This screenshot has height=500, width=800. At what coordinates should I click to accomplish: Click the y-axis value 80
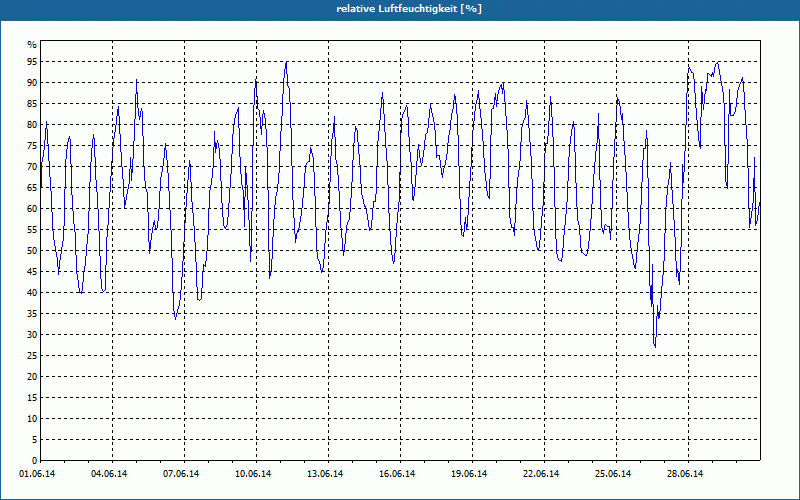[x=32, y=124]
